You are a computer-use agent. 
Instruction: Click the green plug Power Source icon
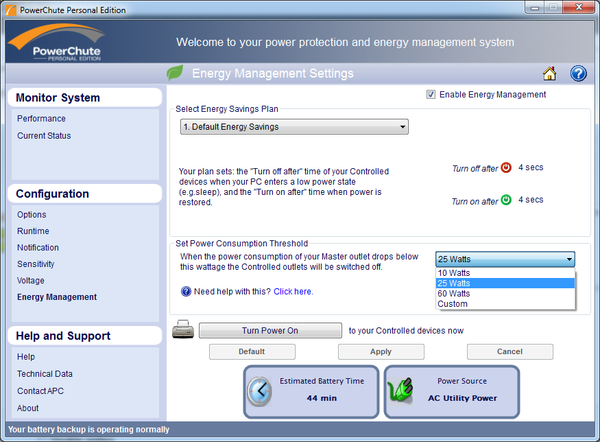(x=400, y=390)
